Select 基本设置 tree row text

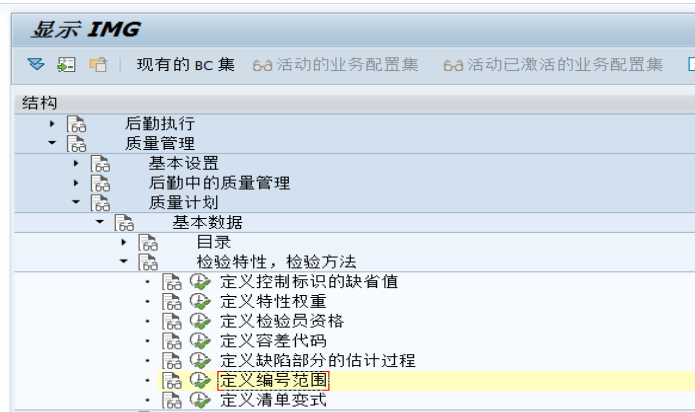click(x=184, y=163)
